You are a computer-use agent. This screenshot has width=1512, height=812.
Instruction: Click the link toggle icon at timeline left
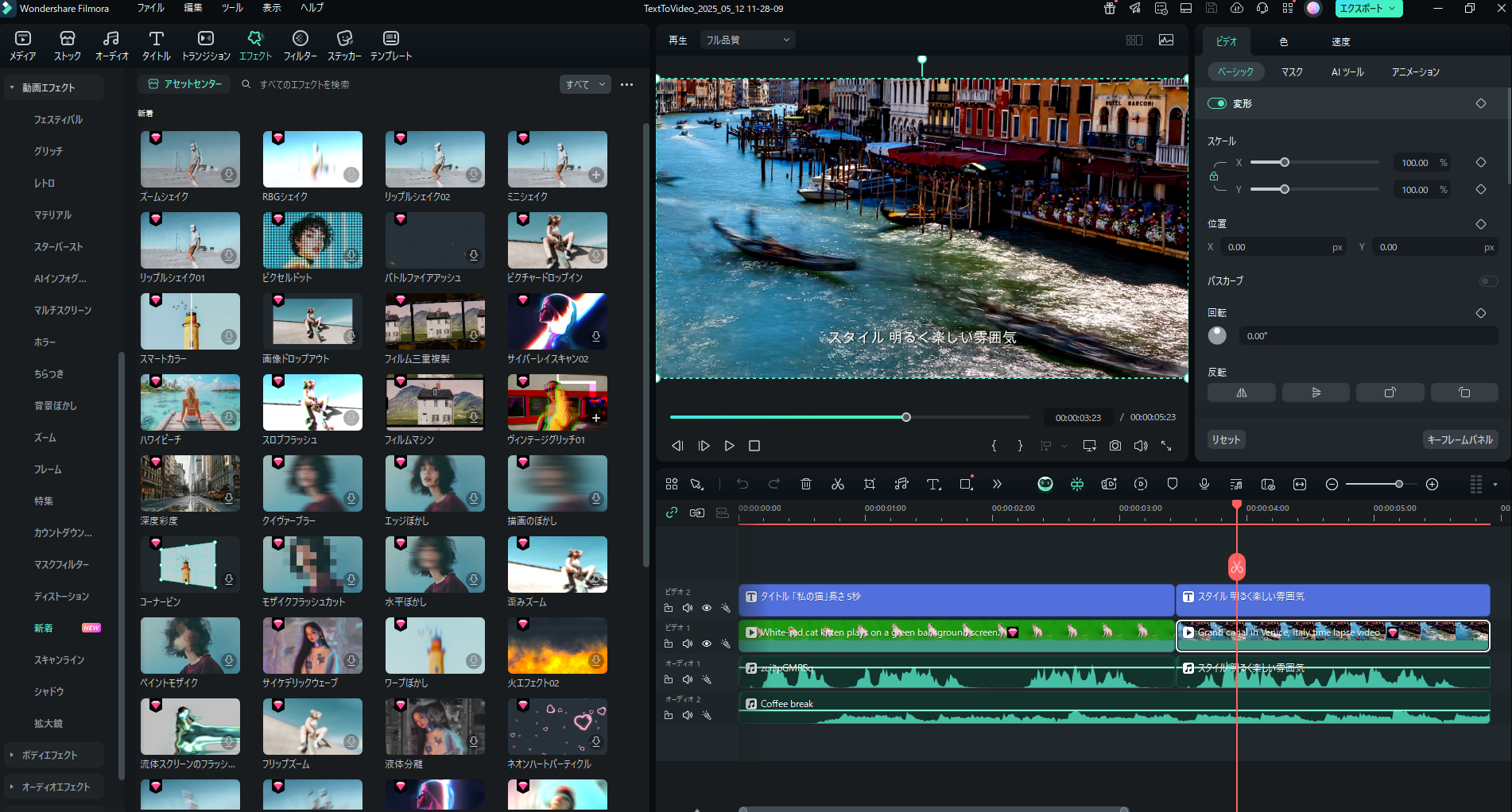pyautogui.click(x=672, y=512)
